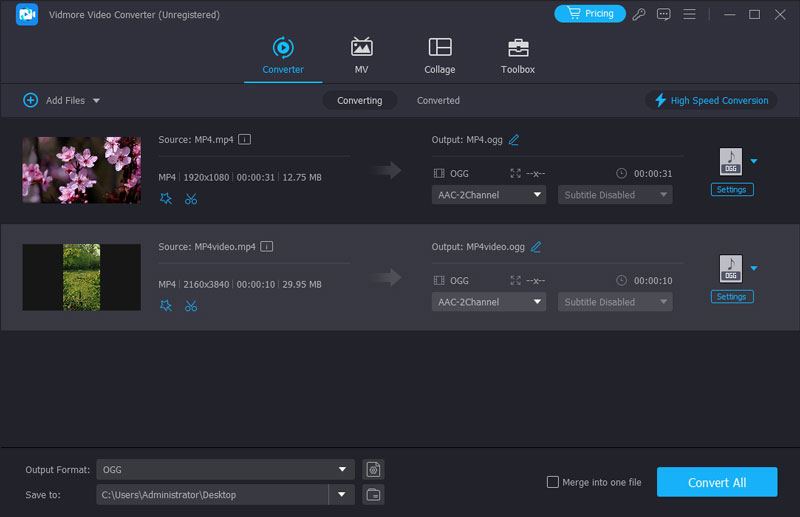Open AAC-2Channel dropdown for MP4video.mp4

pyautogui.click(x=488, y=302)
